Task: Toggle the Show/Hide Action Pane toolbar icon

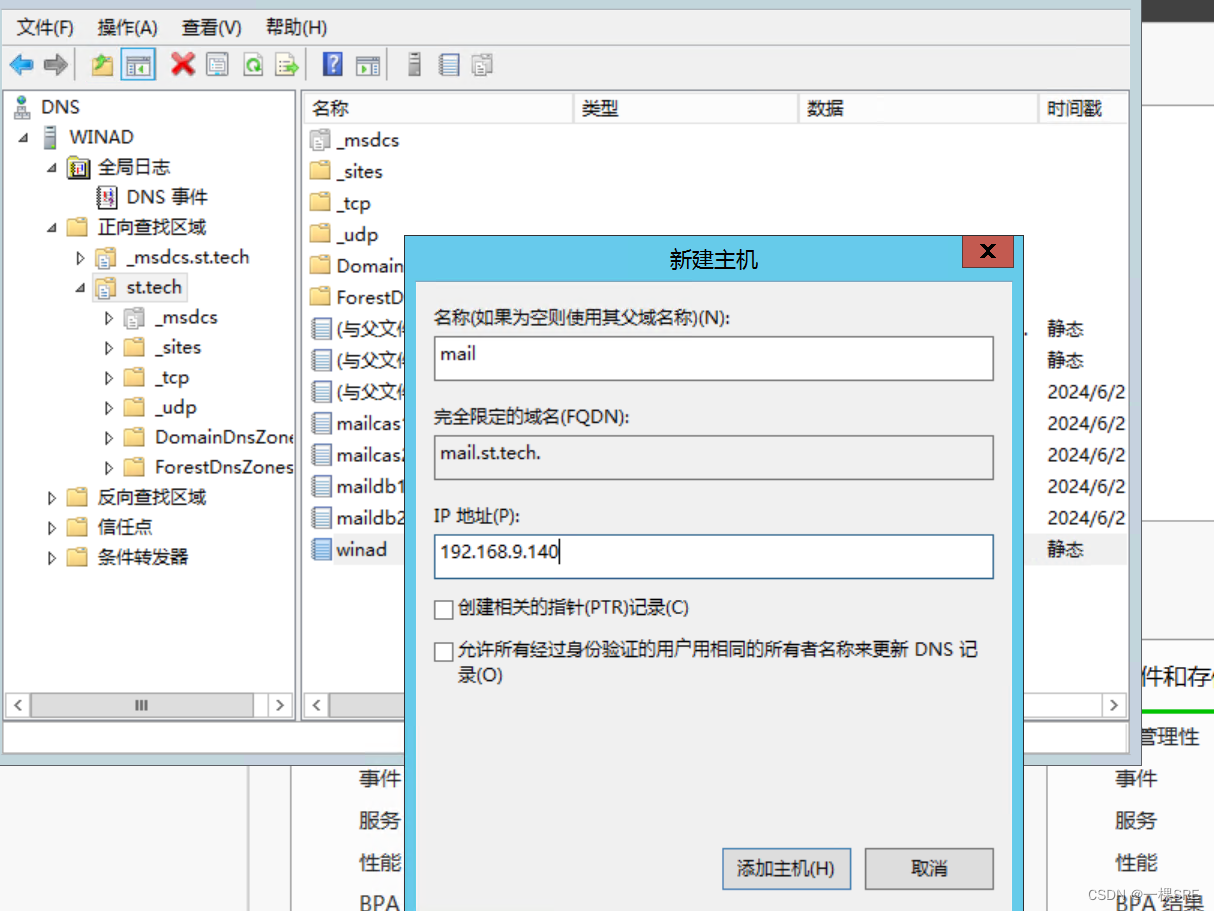Action: [368, 65]
